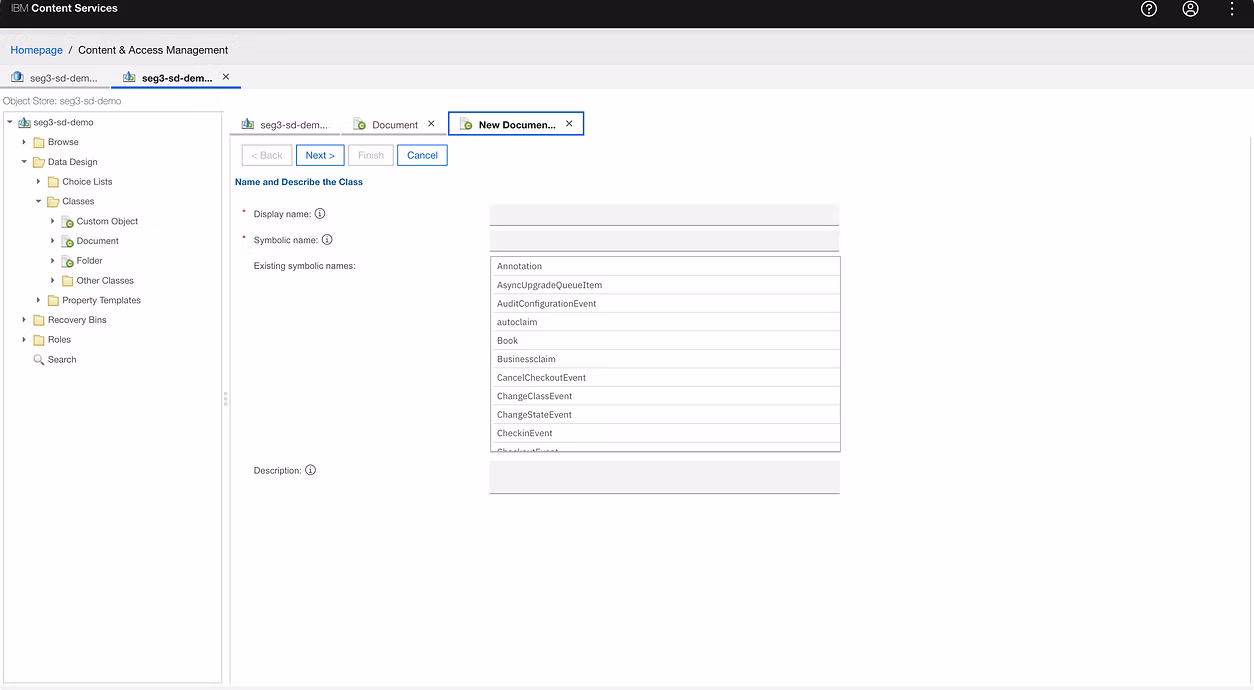1254x690 pixels.
Task: Expand the Custom Object node
Action: tap(53, 221)
